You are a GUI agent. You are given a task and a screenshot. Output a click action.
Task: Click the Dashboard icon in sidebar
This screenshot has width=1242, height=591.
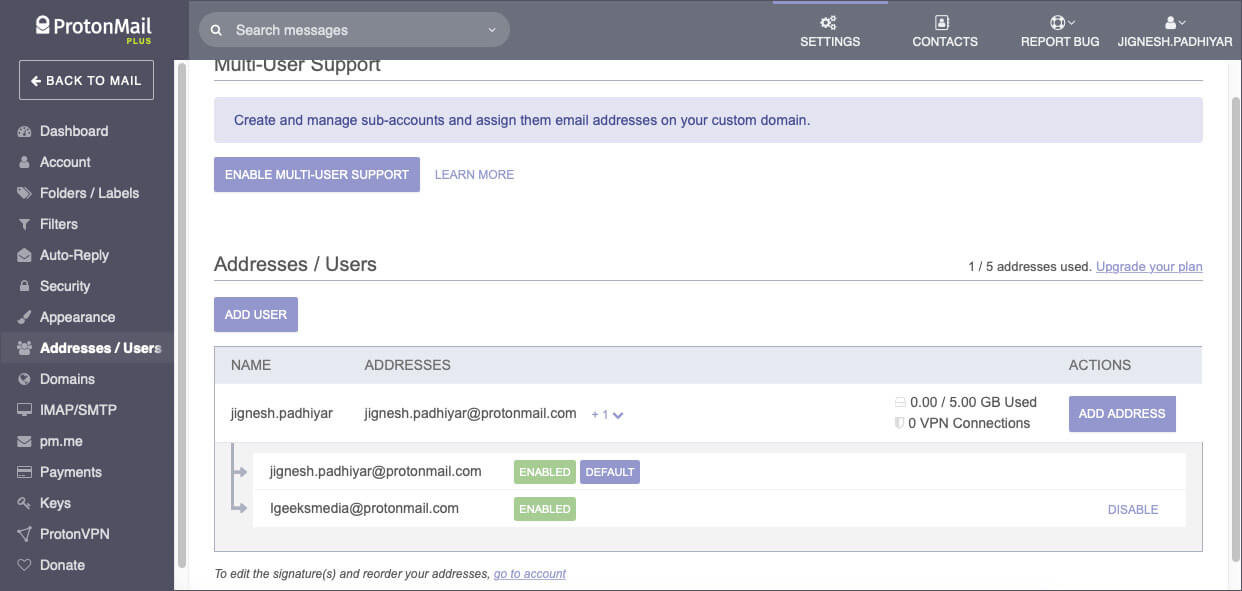click(25, 131)
